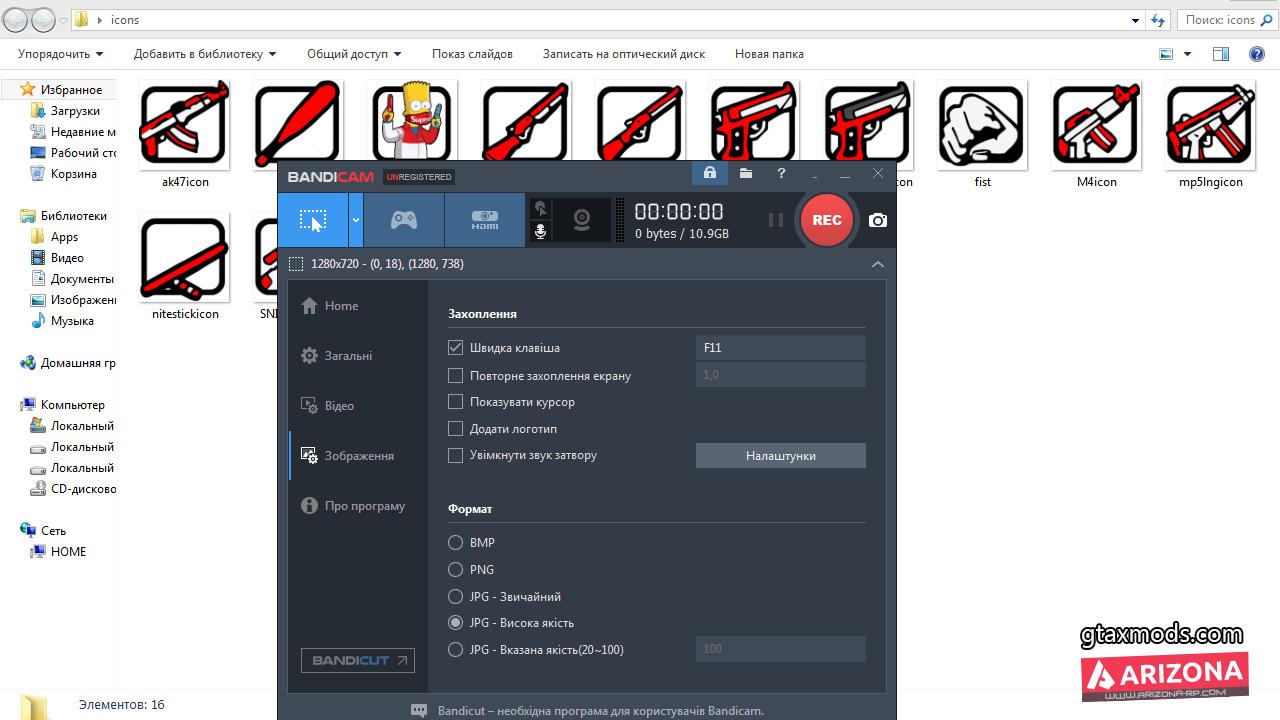Choose PNG image format
Viewport: 1280px width, 720px height.
click(456, 570)
